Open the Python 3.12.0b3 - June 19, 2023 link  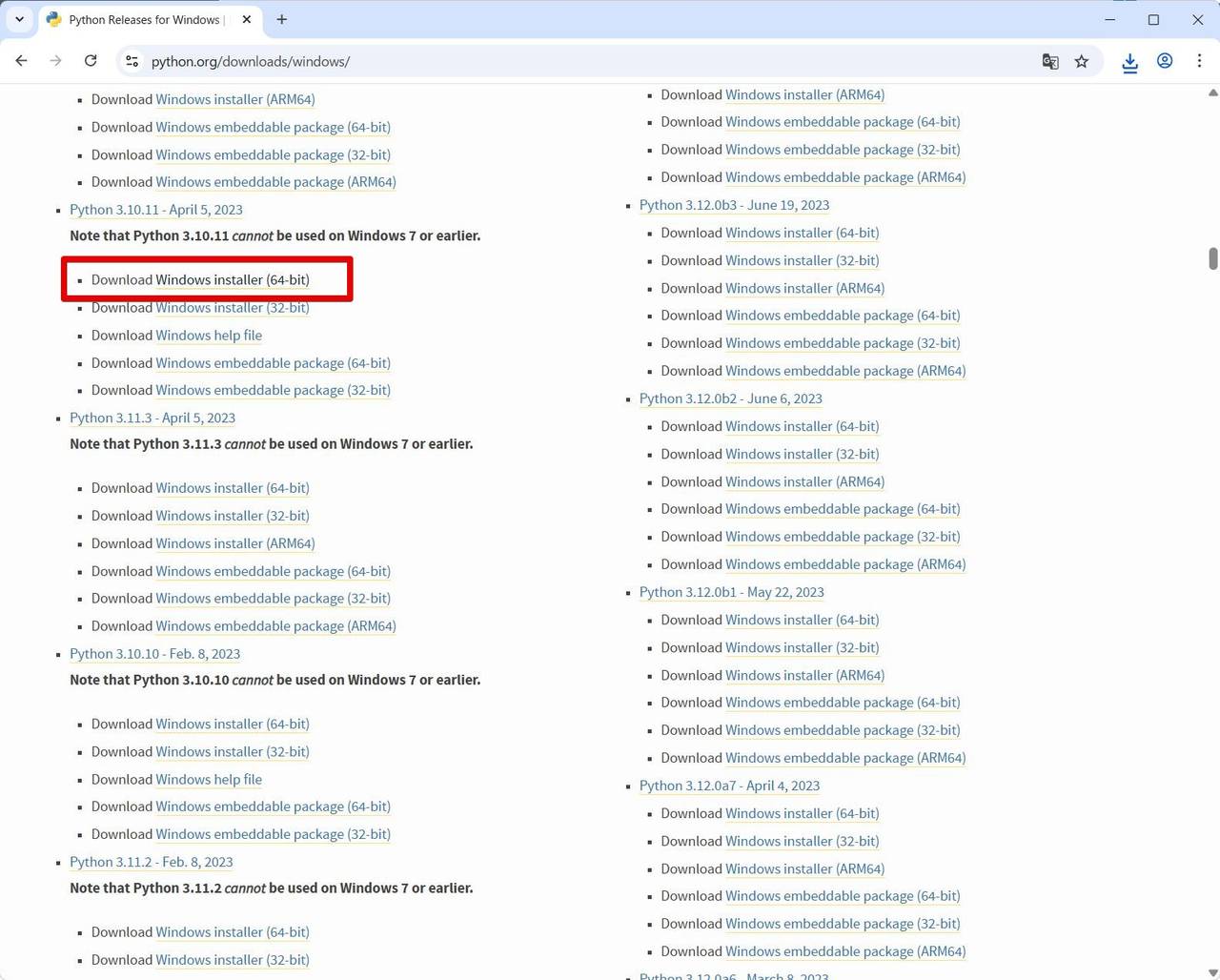[x=735, y=205]
